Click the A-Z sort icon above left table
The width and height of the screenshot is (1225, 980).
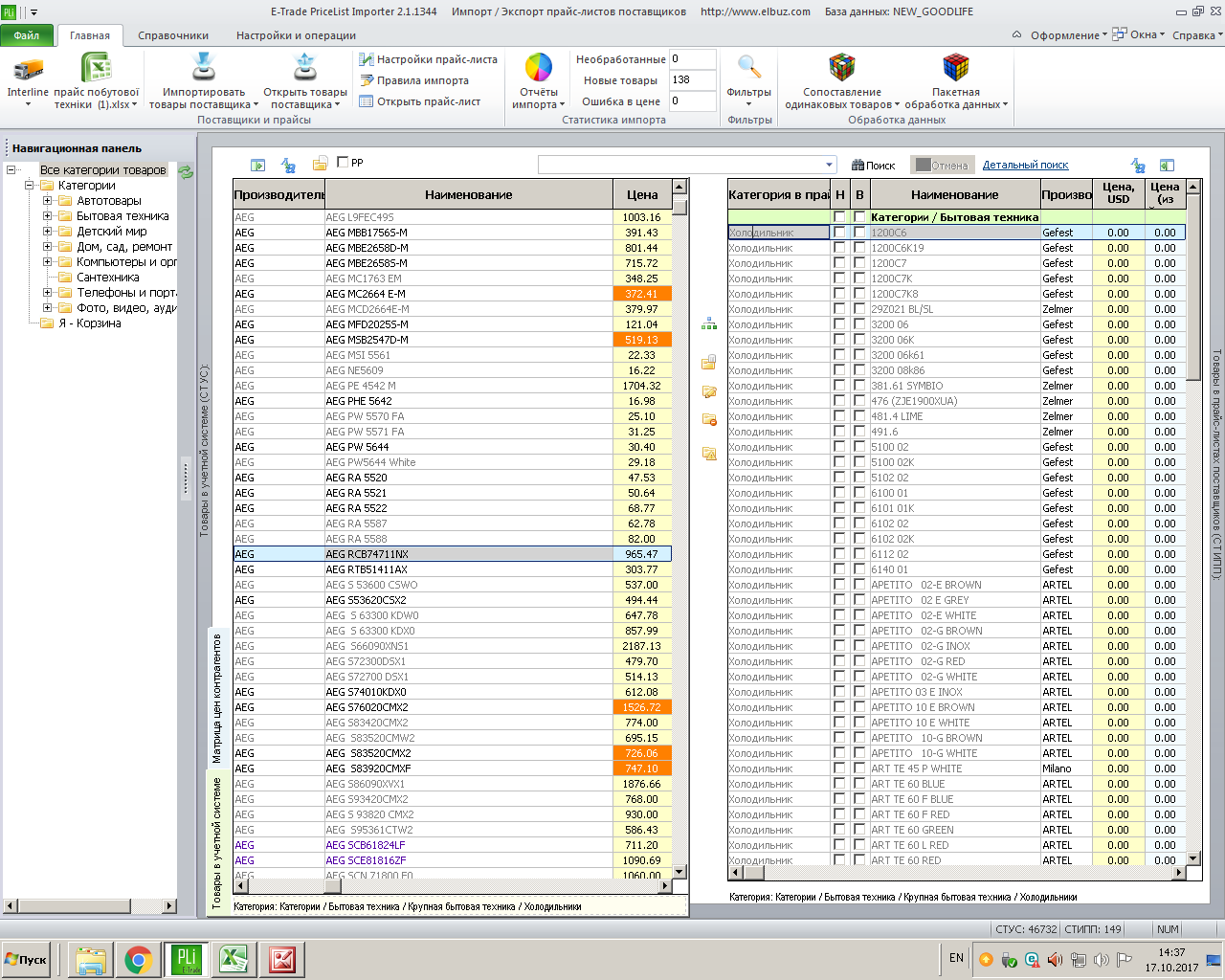(x=288, y=165)
